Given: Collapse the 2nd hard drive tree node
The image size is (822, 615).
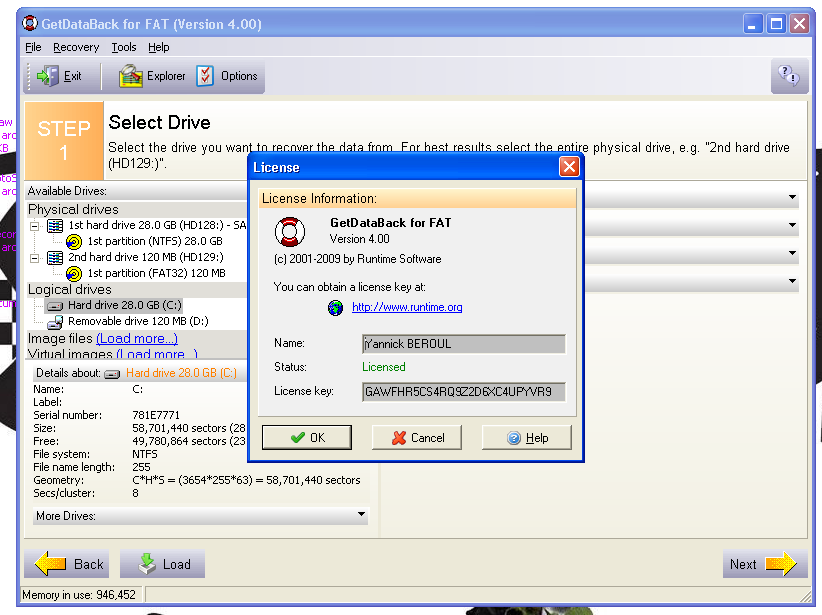Looking at the screenshot, I should coord(35,258).
